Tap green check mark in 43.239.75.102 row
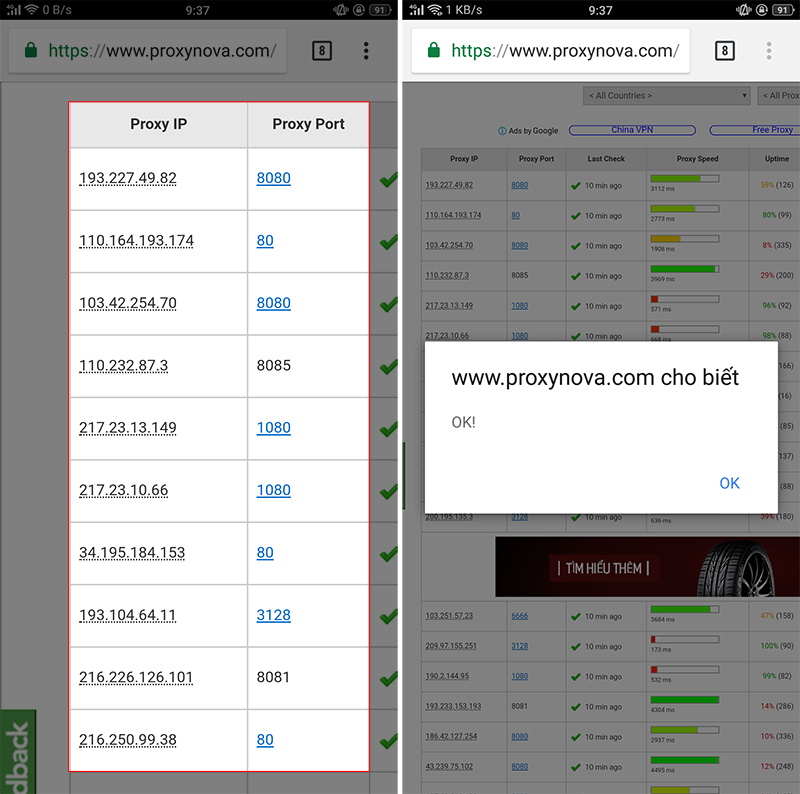The image size is (800, 794). (x=576, y=767)
